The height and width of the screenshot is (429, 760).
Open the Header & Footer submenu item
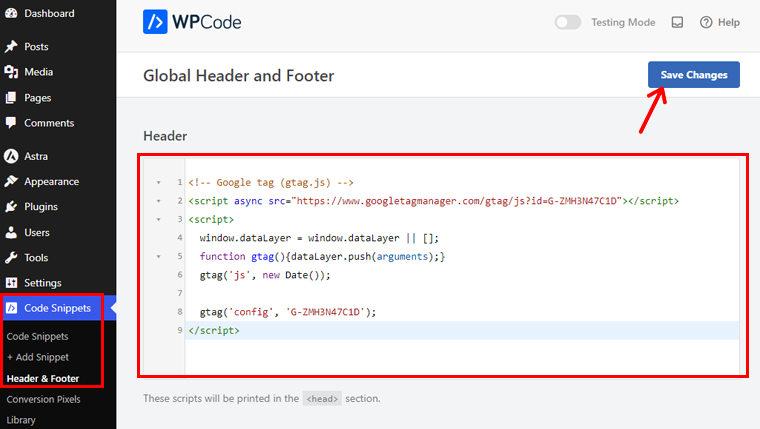(x=43, y=379)
